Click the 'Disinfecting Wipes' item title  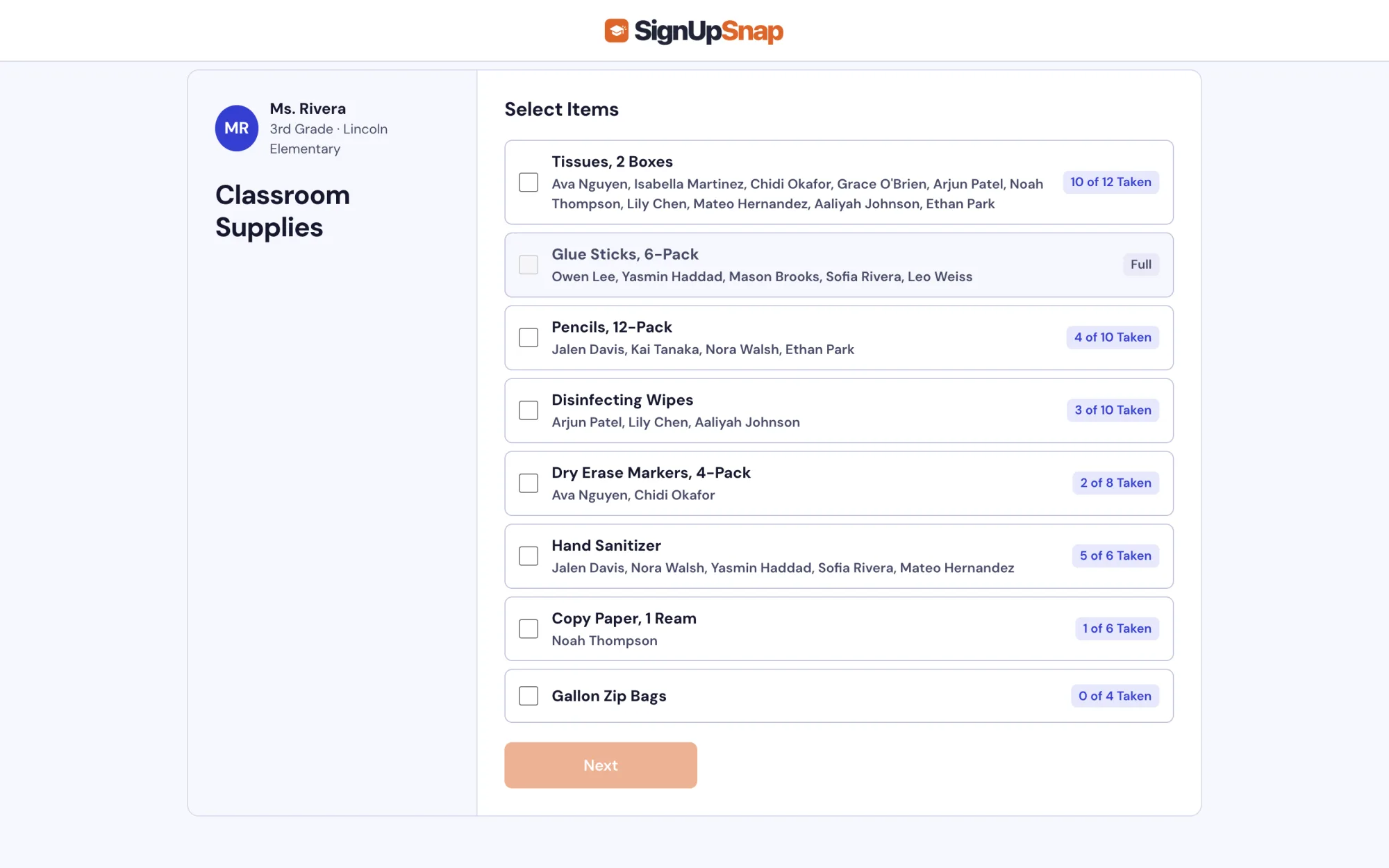pos(622,400)
